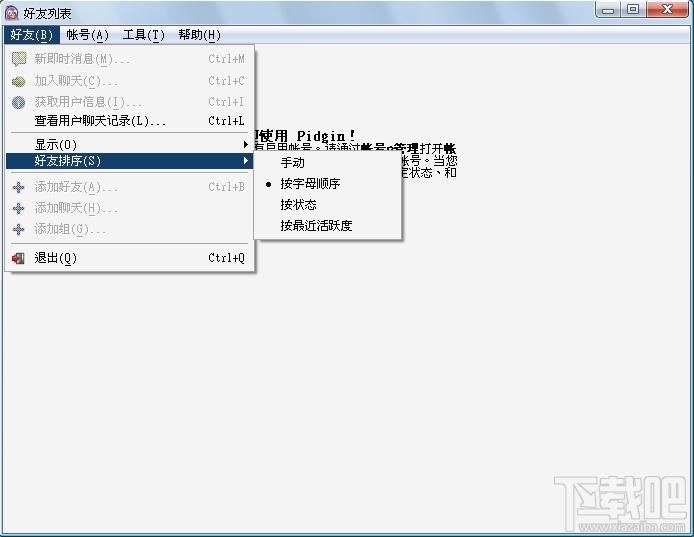Choose 获取用户信息(I)... menu entry
The height and width of the screenshot is (537, 694).
point(130,102)
